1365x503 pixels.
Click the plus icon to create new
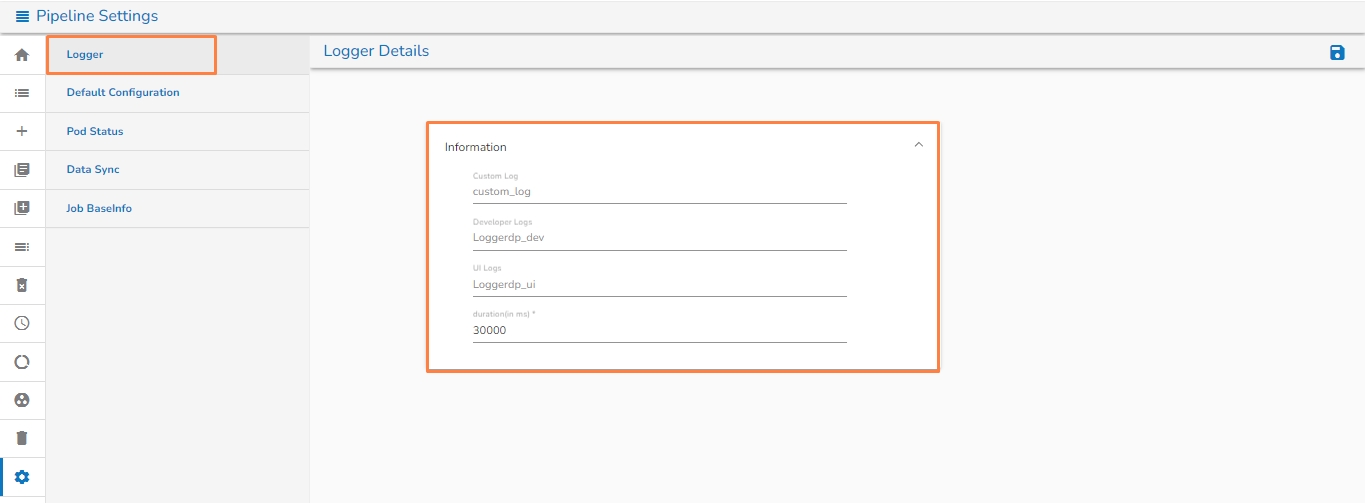click(x=22, y=131)
